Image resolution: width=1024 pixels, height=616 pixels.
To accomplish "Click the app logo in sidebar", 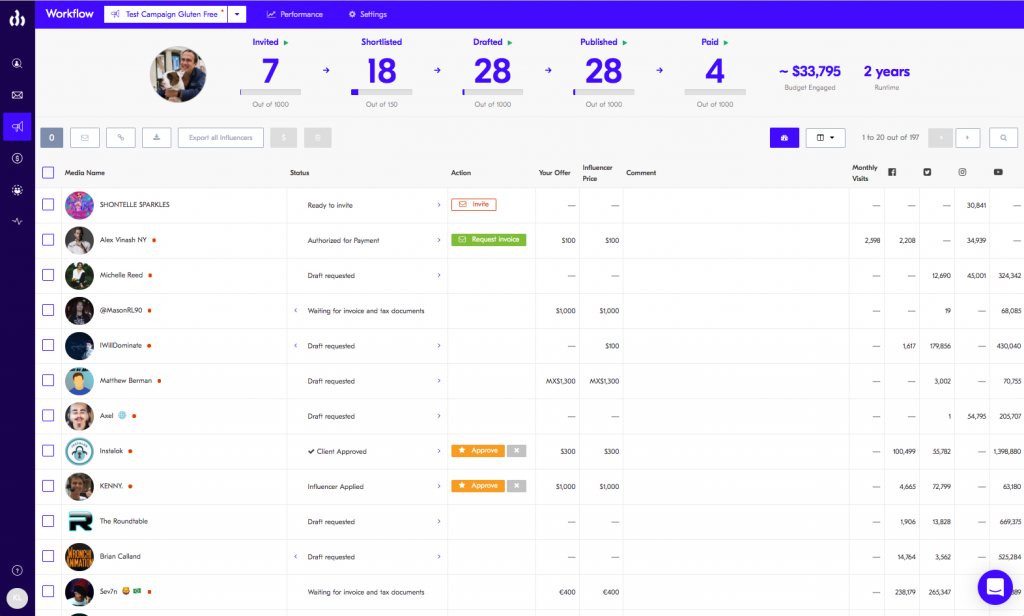I will pyautogui.click(x=17, y=18).
